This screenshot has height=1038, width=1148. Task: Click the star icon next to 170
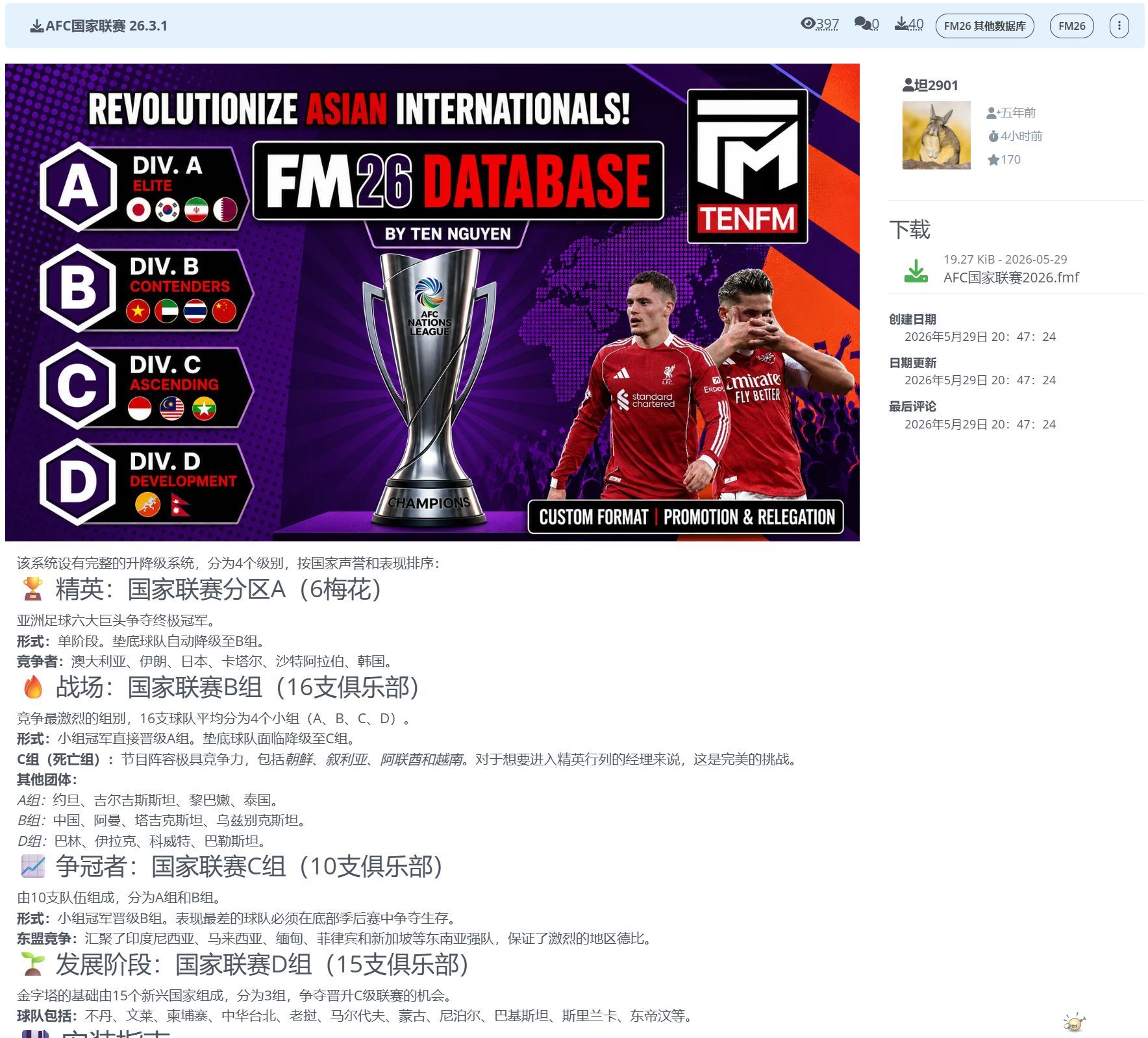(993, 160)
